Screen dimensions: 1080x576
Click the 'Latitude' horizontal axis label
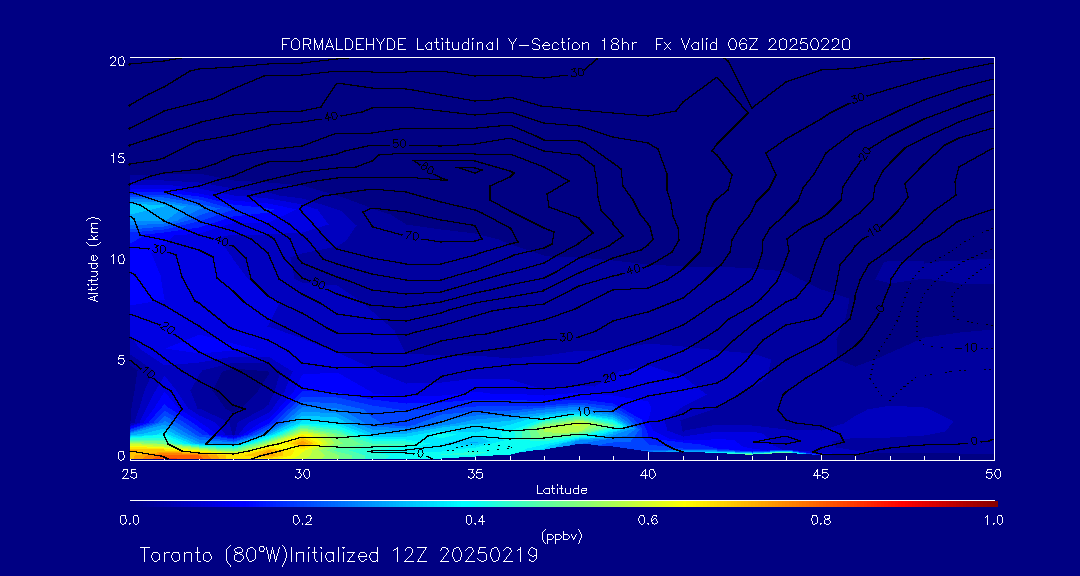562,490
